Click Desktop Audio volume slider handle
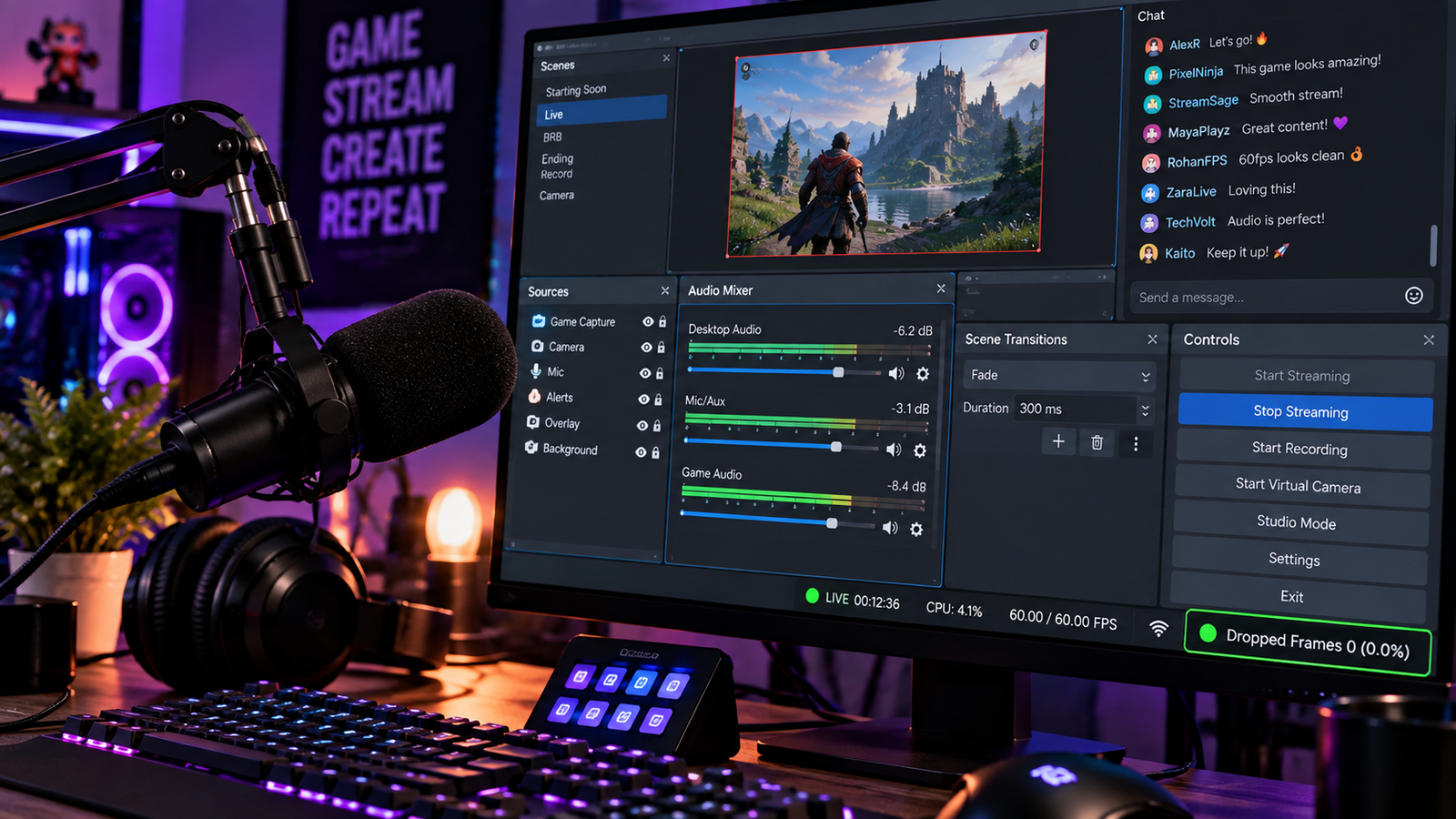The image size is (1456, 819). click(x=838, y=372)
